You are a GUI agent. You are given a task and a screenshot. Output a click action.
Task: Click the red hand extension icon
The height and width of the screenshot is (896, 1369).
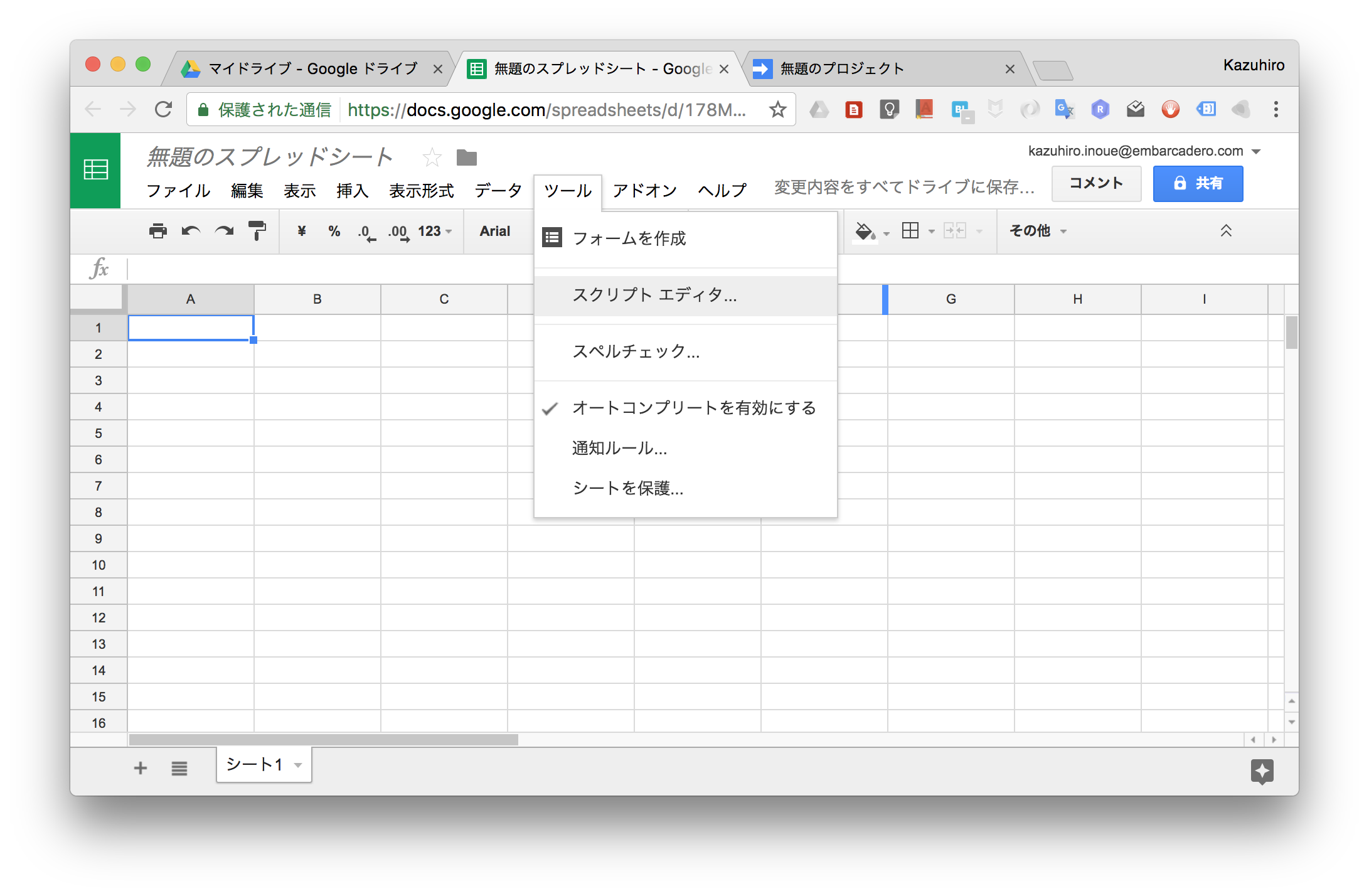[x=1170, y=110]
